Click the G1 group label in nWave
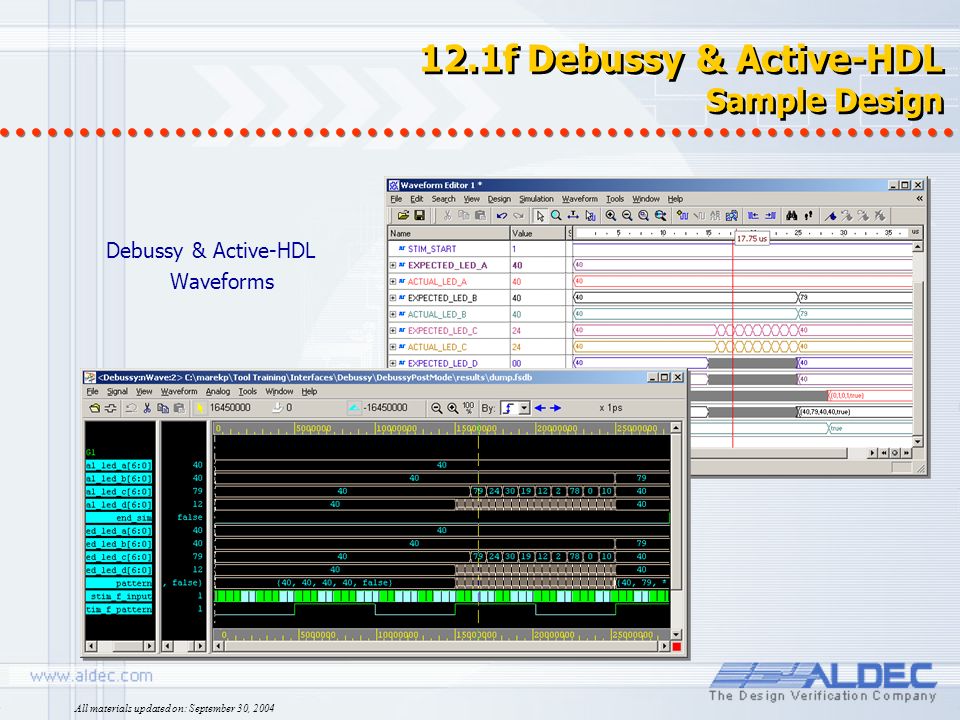 pyautogui.click(x=91, y=452)
